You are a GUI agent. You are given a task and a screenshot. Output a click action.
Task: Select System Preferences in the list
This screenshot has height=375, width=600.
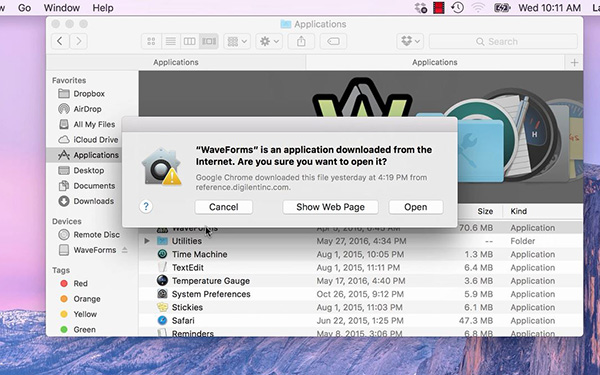click(361, 294)
